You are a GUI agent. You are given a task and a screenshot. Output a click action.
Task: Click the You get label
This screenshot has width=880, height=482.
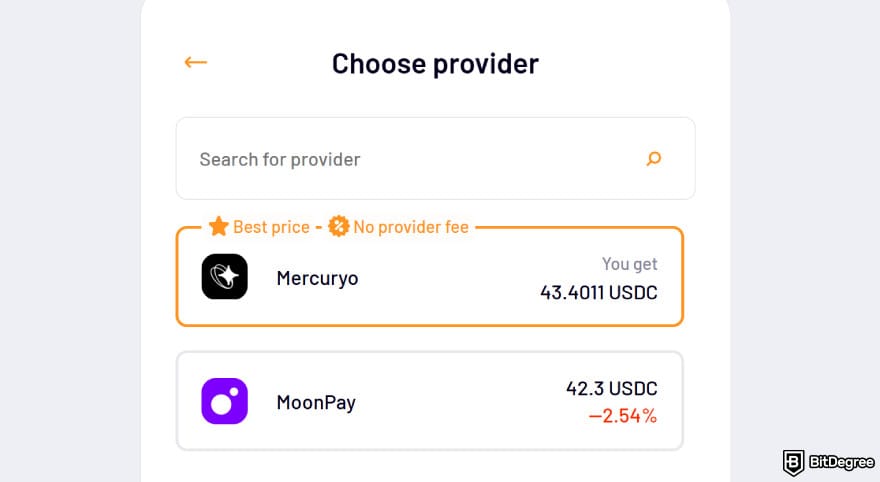pyautogui.click(x=629, y=264)
